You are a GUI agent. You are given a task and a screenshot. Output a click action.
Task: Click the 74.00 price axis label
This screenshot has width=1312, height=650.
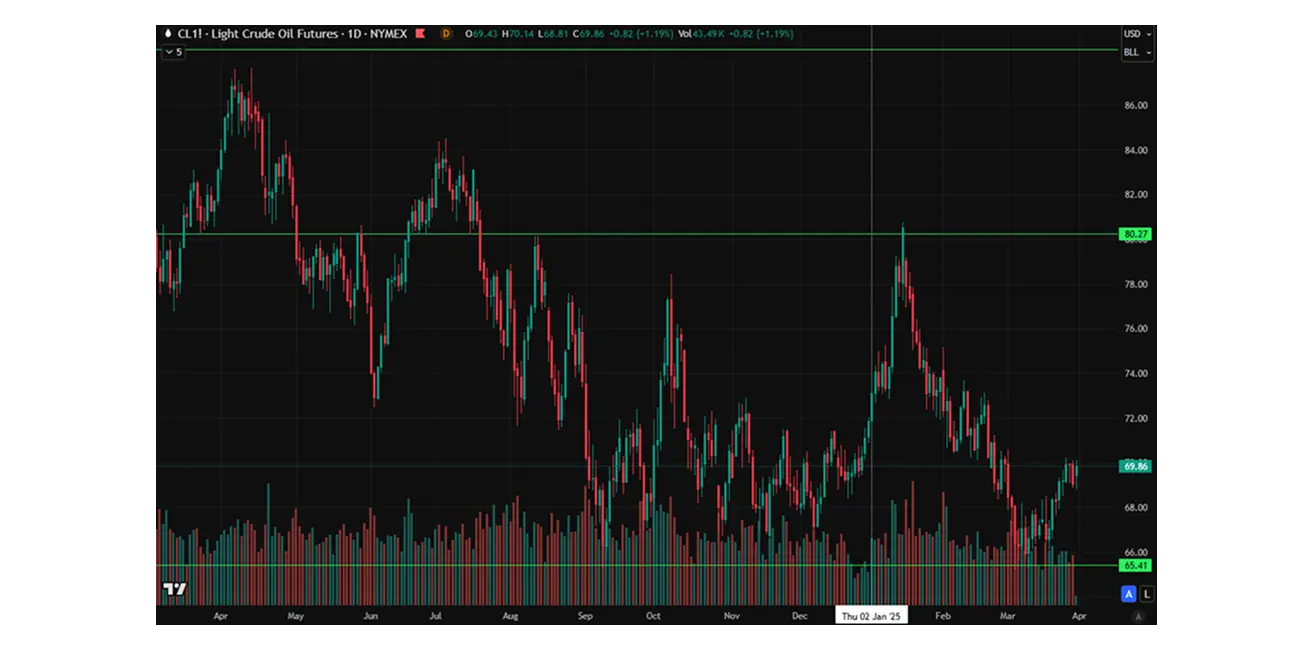click(1135, 373)
